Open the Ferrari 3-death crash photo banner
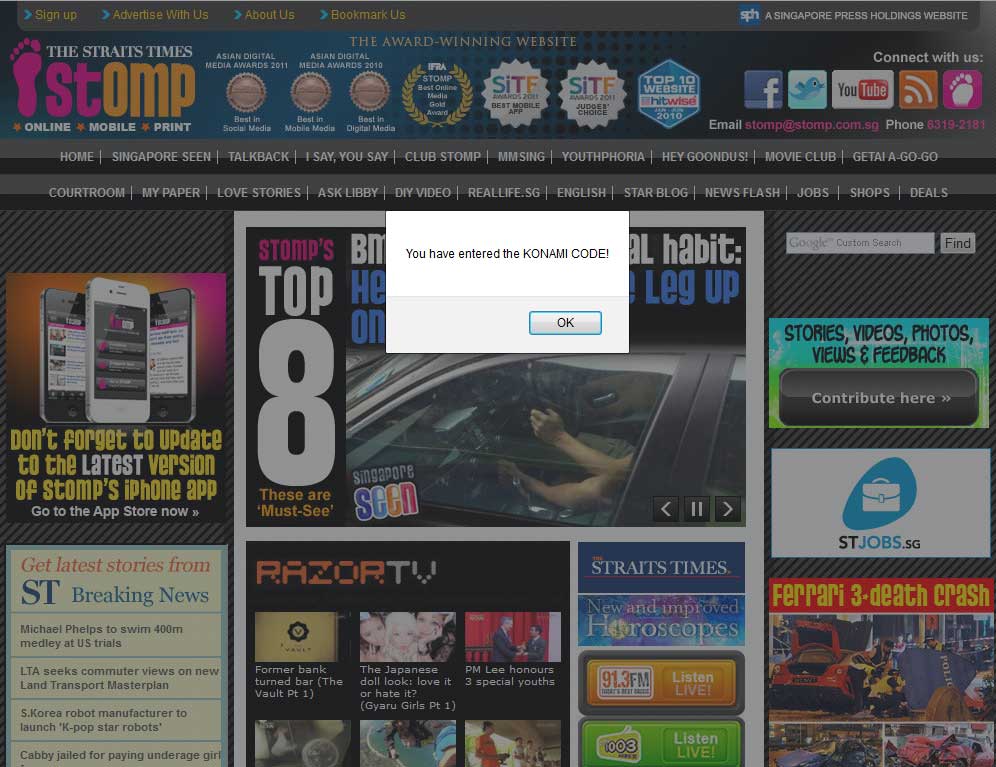Screen dimensions: 996x767 (x=882, y=672)
